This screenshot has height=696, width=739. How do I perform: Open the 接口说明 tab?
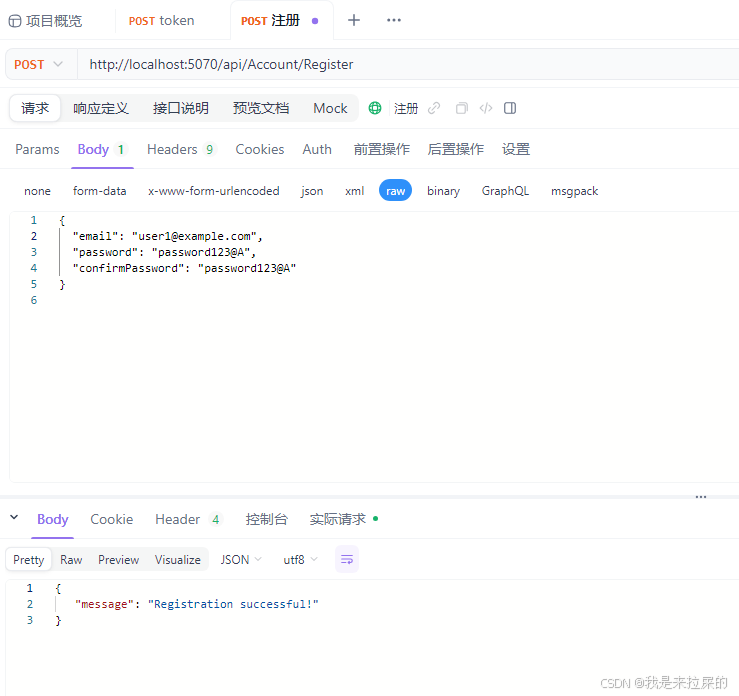click(181, 108)
